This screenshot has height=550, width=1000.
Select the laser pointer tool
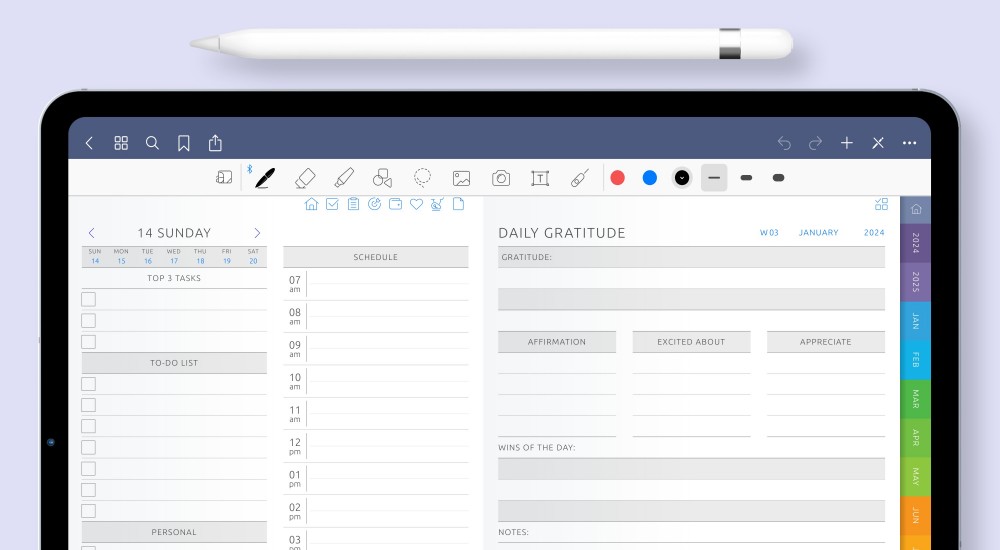point(579,178)
